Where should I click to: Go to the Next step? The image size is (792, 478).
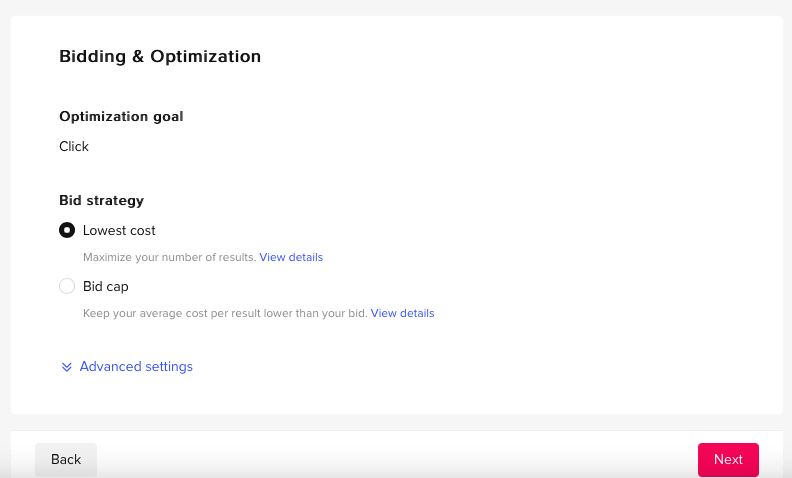(728, 459)
